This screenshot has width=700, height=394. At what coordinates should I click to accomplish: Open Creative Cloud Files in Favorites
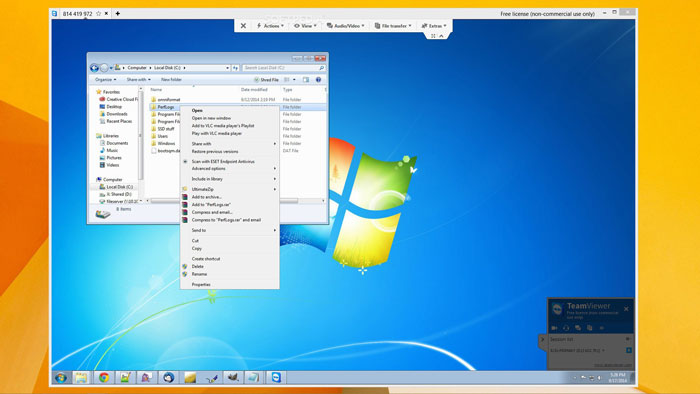click(x=119, y=99)
